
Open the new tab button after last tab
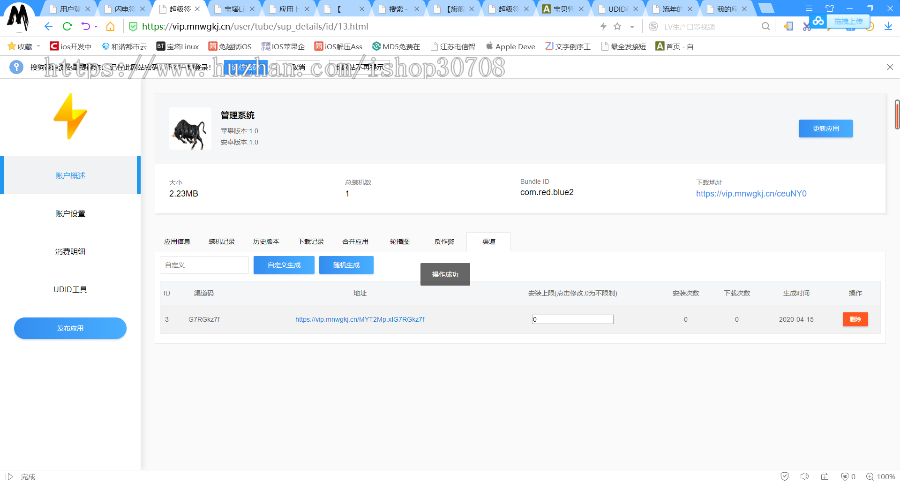(x=766, y=8)
